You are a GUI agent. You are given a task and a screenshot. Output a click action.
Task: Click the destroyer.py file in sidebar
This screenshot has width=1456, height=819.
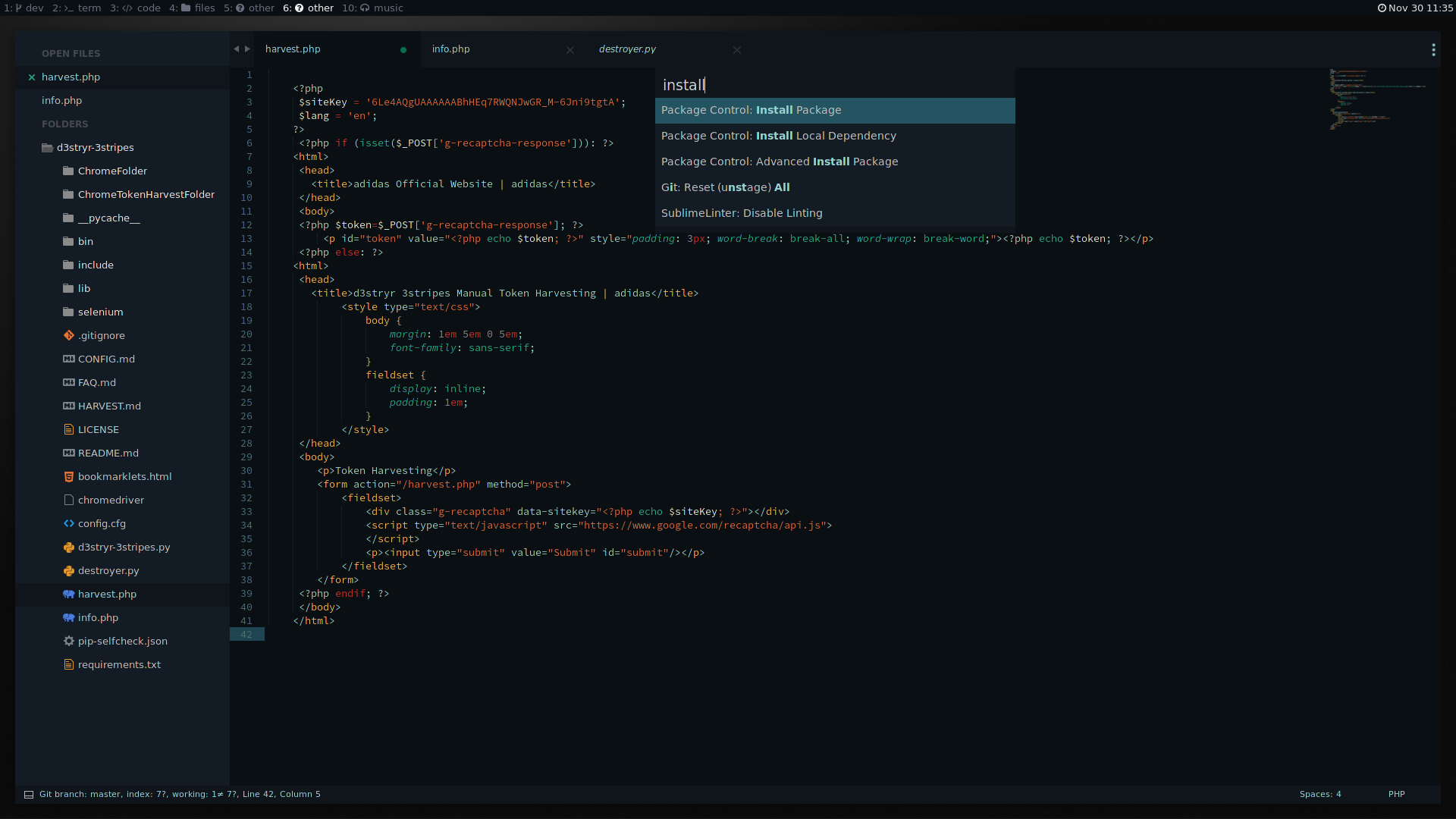(x=108, y=570)
